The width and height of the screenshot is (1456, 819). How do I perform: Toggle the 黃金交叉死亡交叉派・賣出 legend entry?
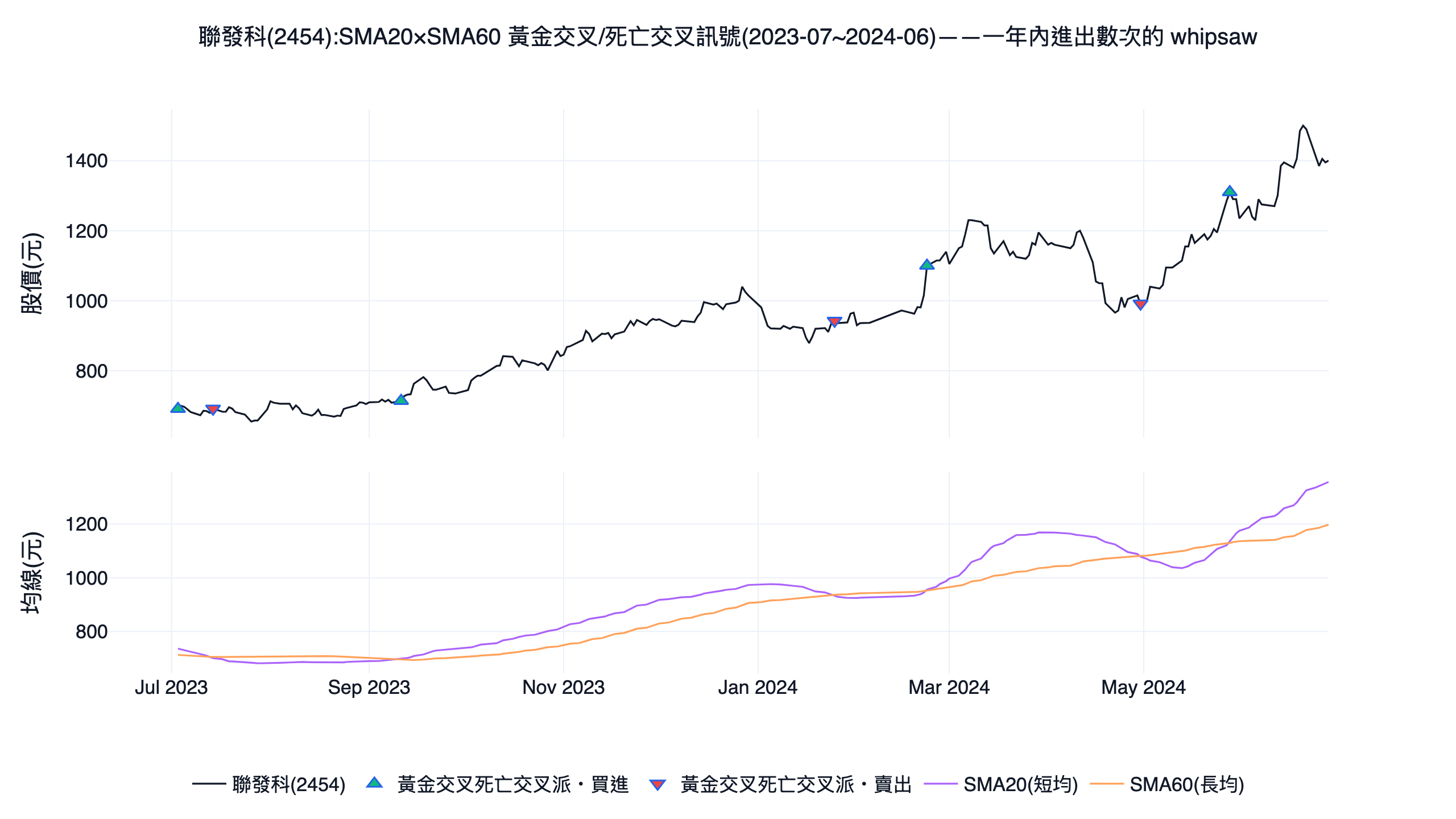coord(780,784)
